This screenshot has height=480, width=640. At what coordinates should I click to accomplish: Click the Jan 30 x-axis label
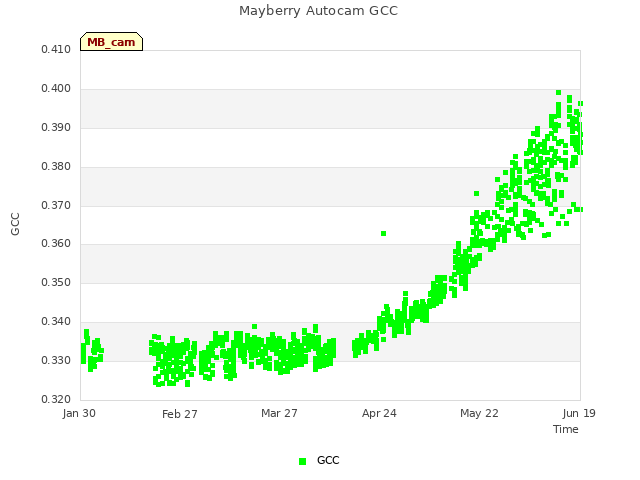click(79, 413)
